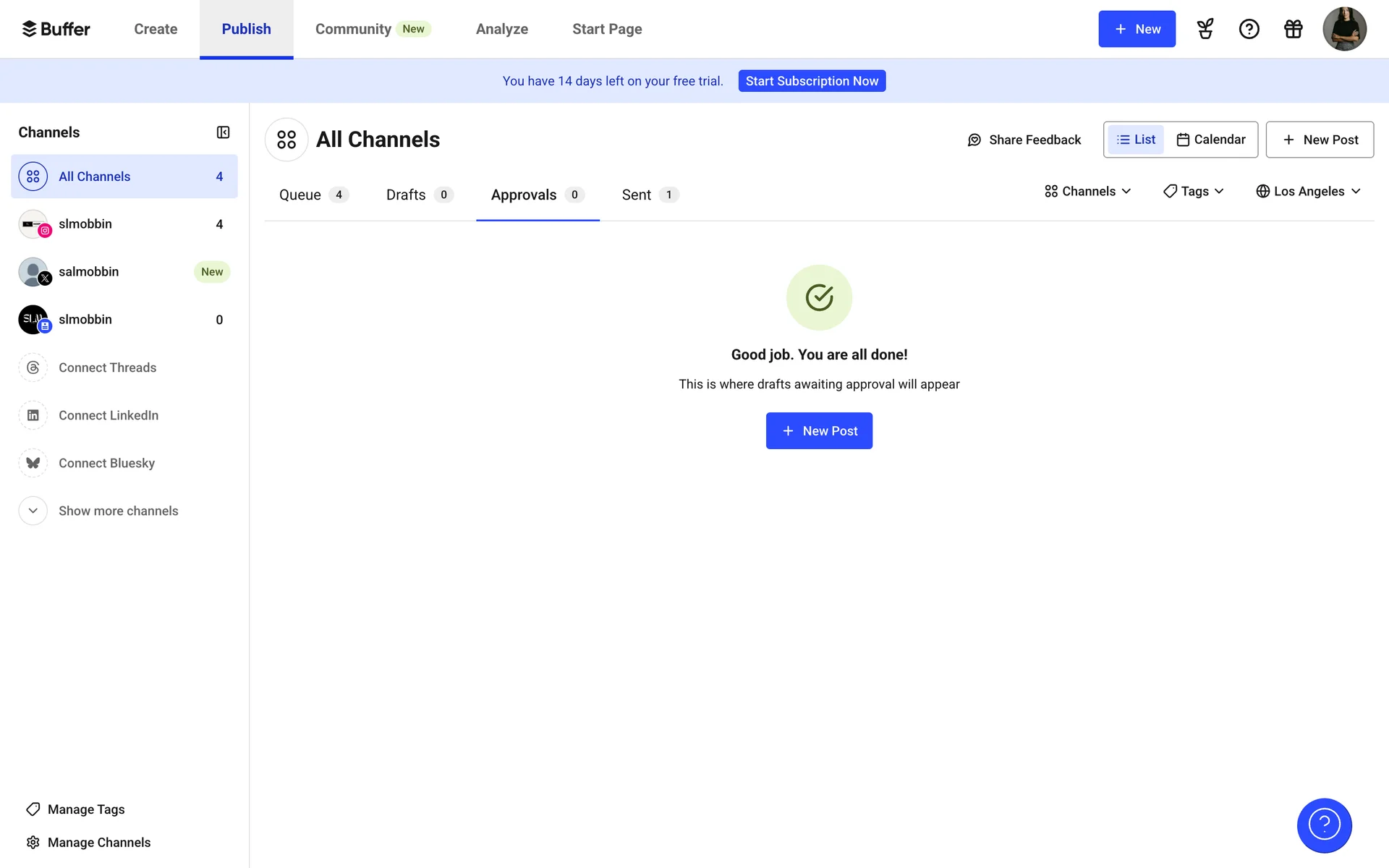The image size is (1389, 868).
Task: Click the Connect Bluesky butterfly icon
Action: pyautogui.click(x=33, y=463)
